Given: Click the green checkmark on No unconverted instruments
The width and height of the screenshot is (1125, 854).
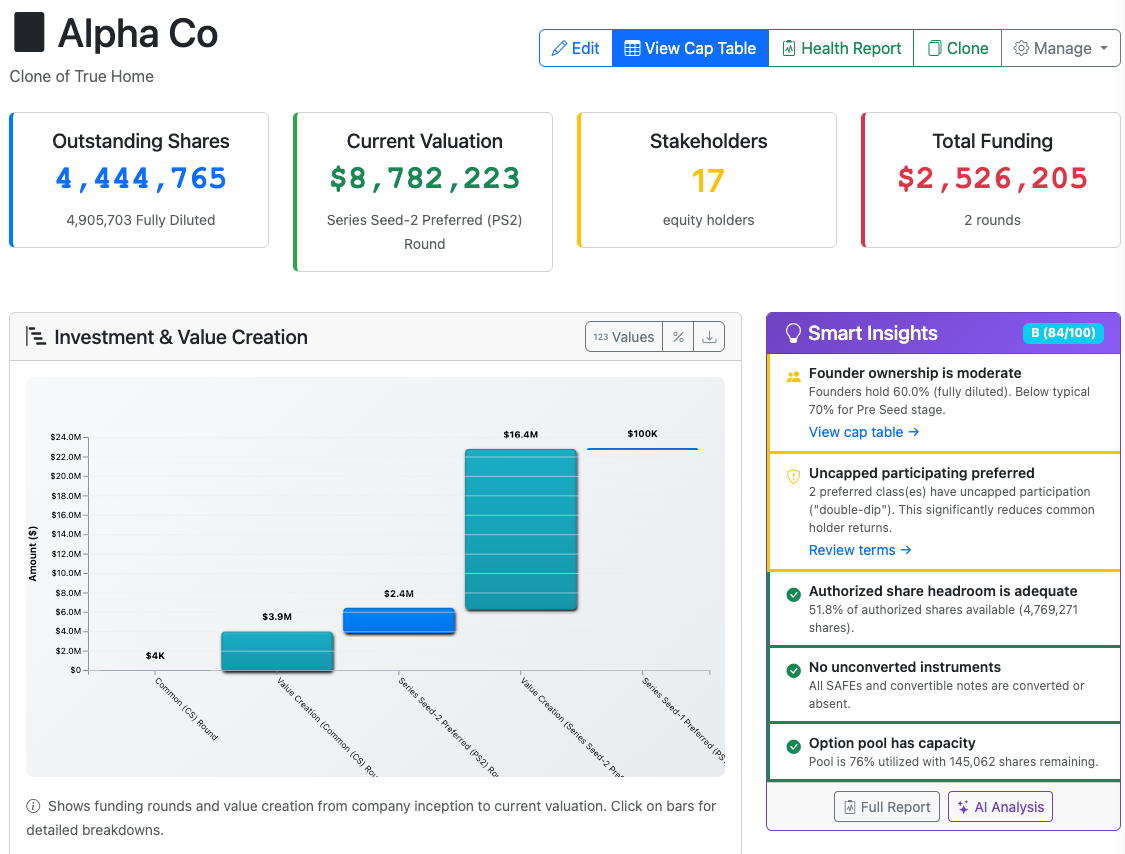Looking at the screenshot, I should point(793,670).
